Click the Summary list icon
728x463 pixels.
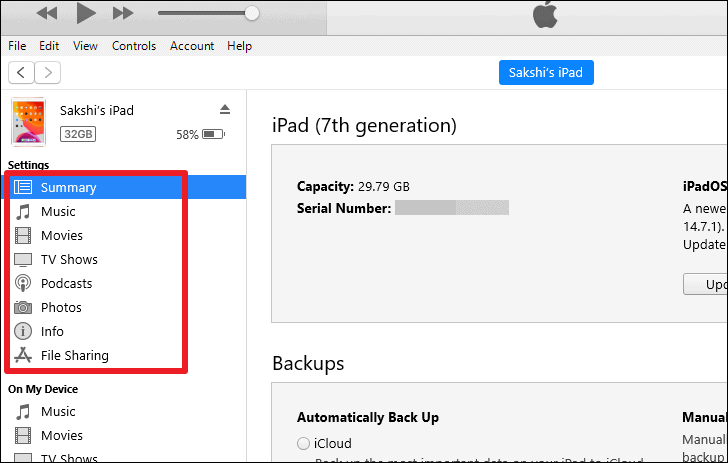[23, 187]
